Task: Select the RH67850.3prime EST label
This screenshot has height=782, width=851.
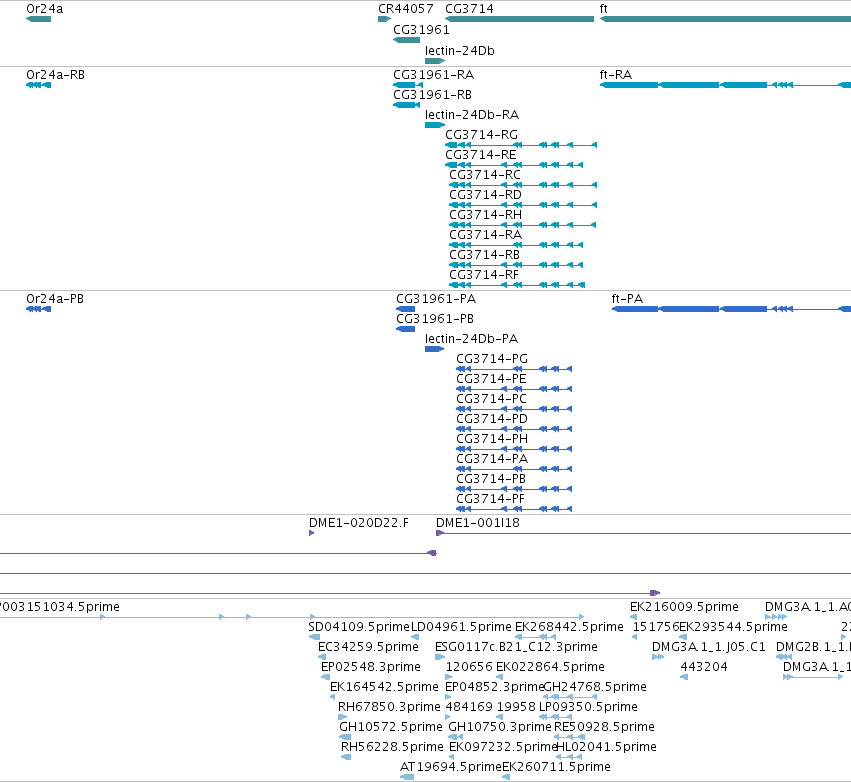Action: tap(389, 707)
